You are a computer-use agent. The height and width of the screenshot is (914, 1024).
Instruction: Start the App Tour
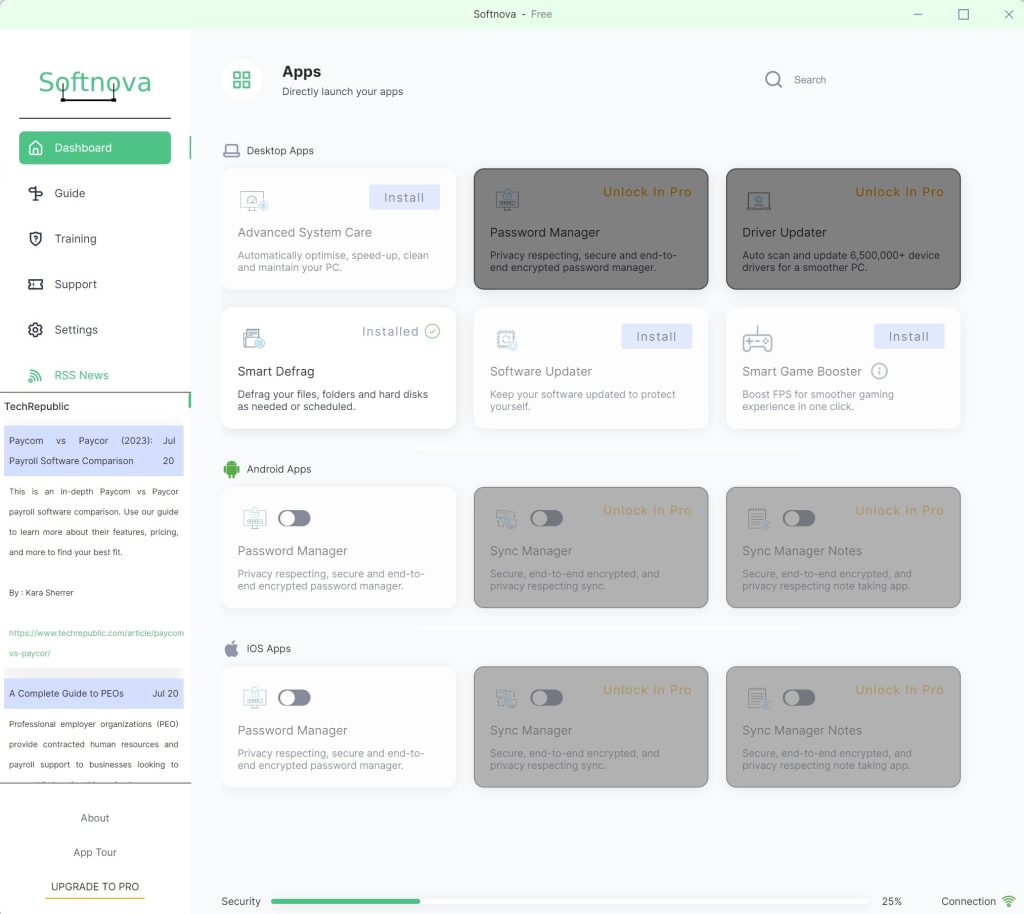[95, 853]
